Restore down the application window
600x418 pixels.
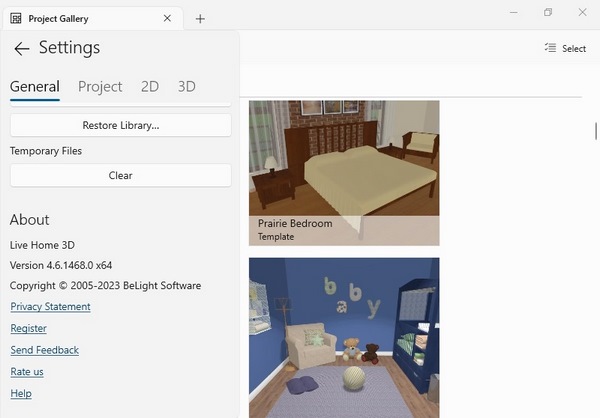coord(548,12)
